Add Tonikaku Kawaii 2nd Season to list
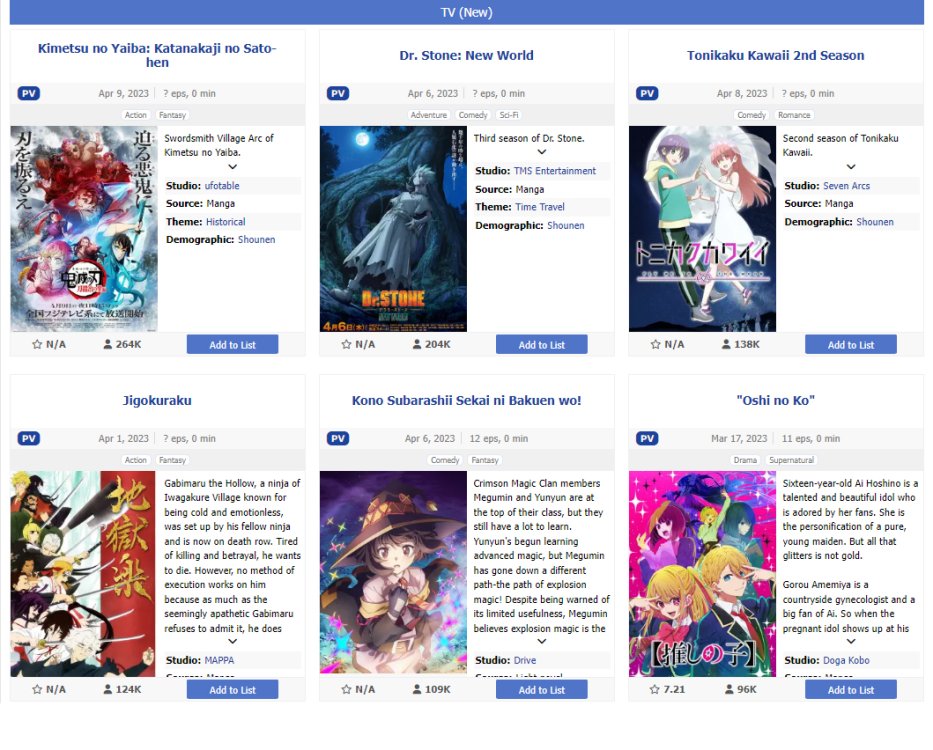The width and height of the screenshot is (933, 750). pyautogui.click(x=851, y=345)
